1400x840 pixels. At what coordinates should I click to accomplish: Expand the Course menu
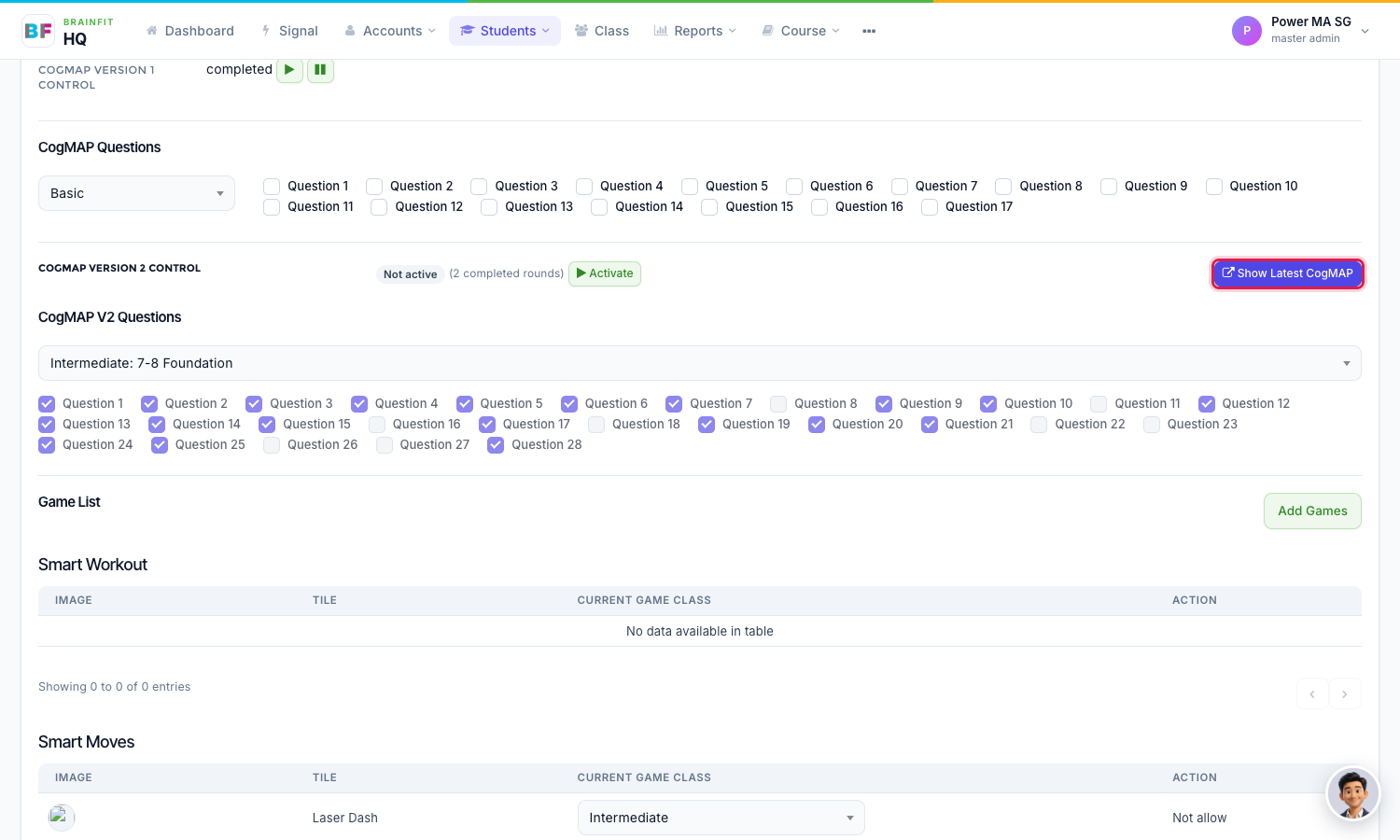tap(801, 31)
